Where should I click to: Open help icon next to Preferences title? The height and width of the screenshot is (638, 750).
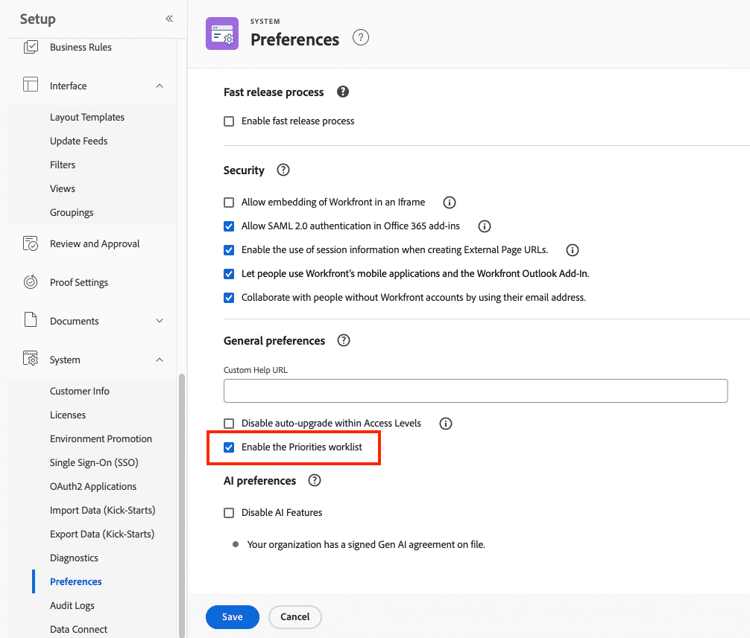361,38
